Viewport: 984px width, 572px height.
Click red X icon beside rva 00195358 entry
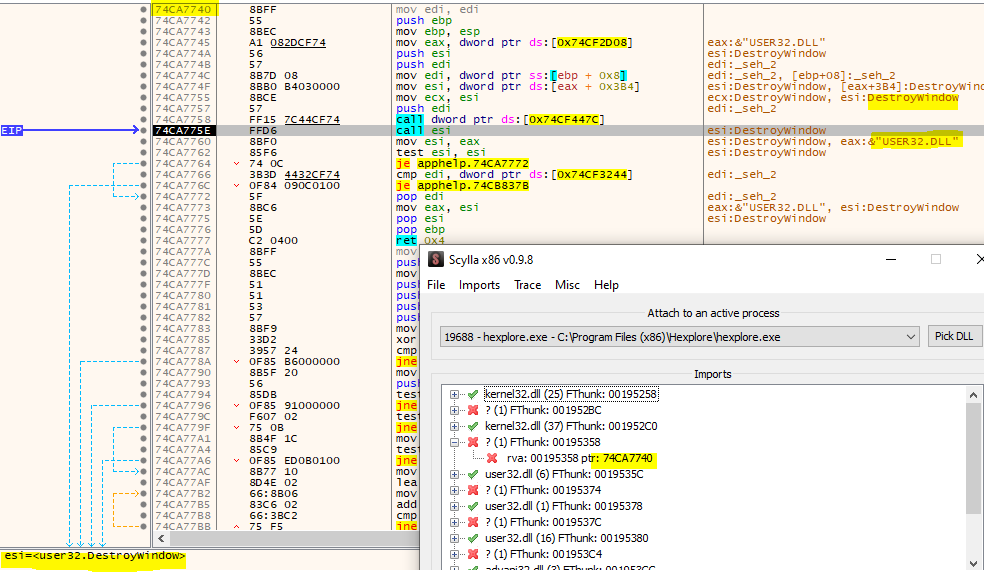pos(493,458)
